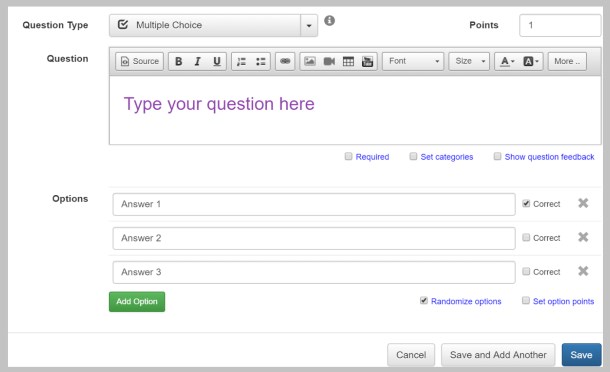610x372 pixels.
Task: Click Save and Add Another
Action: click(498, 355)
